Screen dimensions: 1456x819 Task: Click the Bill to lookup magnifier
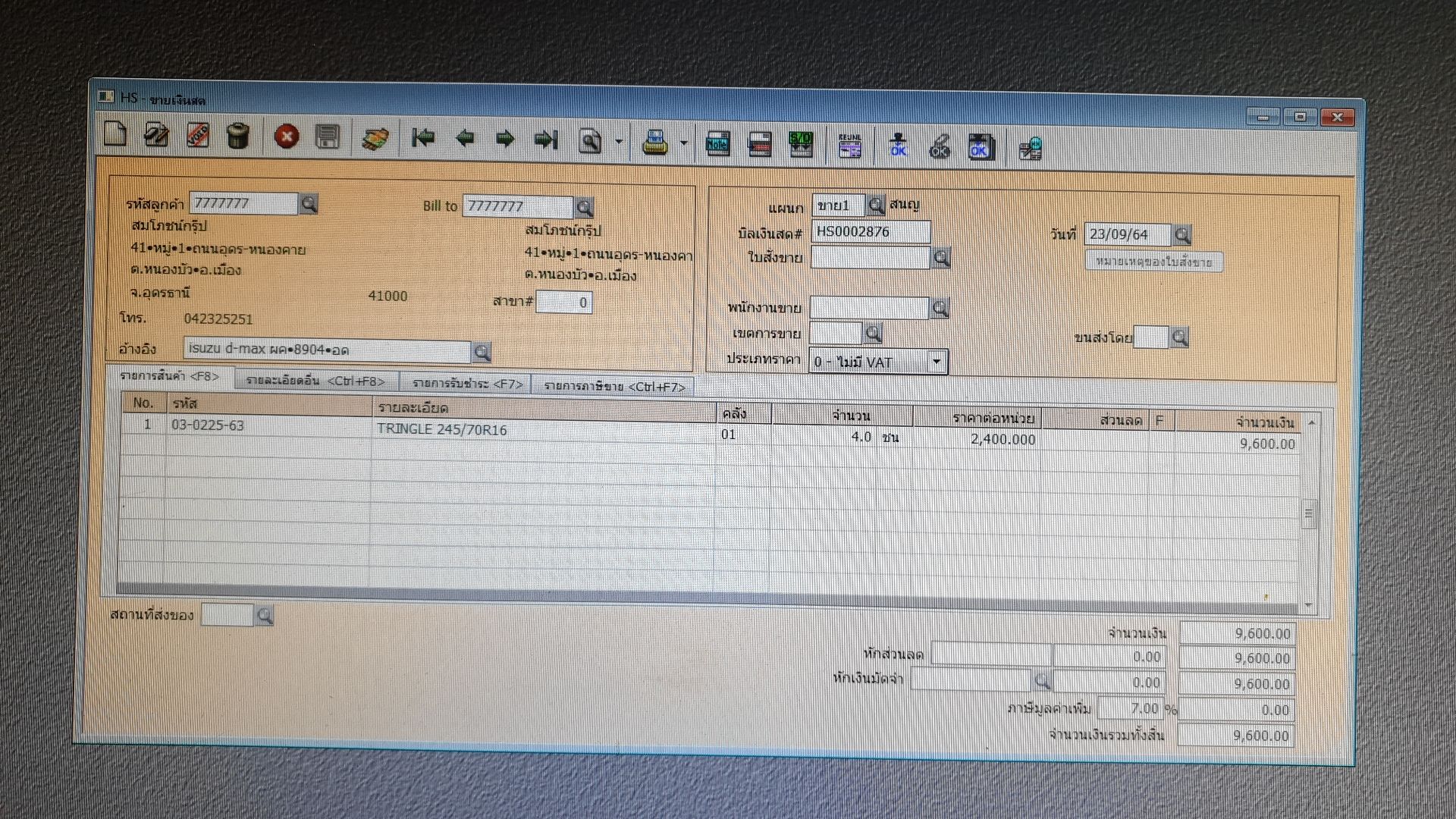583,207
